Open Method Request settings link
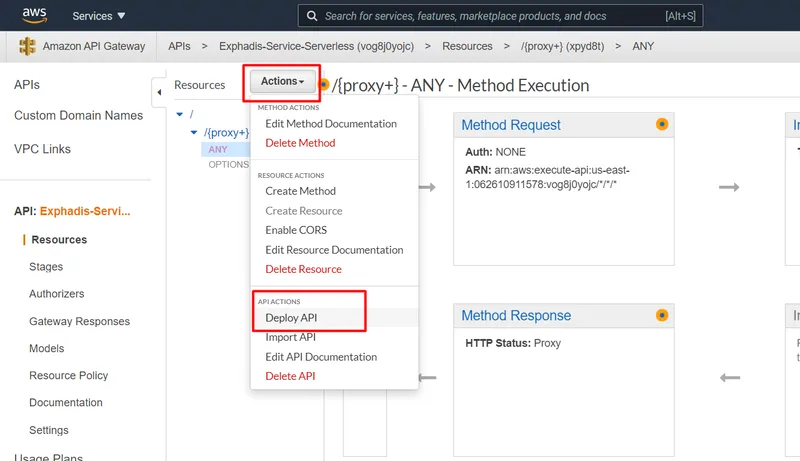Screen dimensions: 800x461 (511, 125)
